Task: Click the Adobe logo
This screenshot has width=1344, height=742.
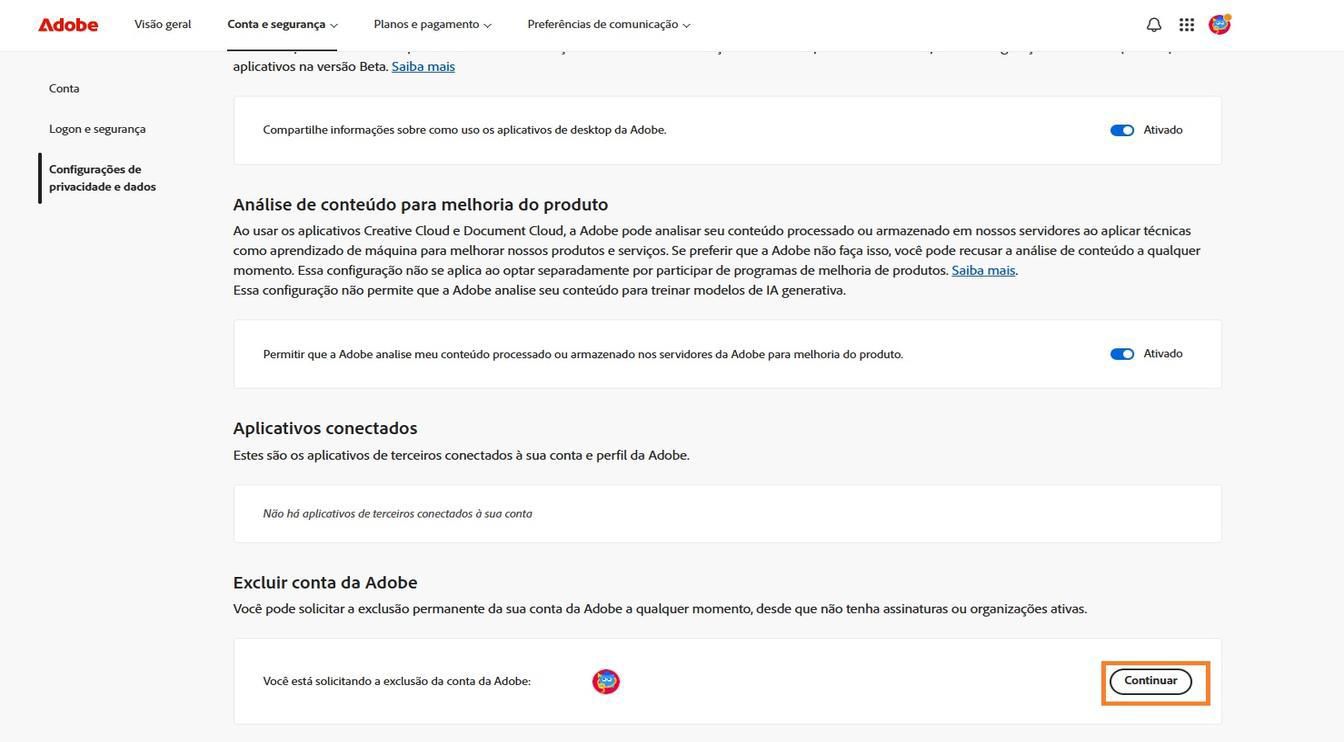Action: tap(67, 23)
